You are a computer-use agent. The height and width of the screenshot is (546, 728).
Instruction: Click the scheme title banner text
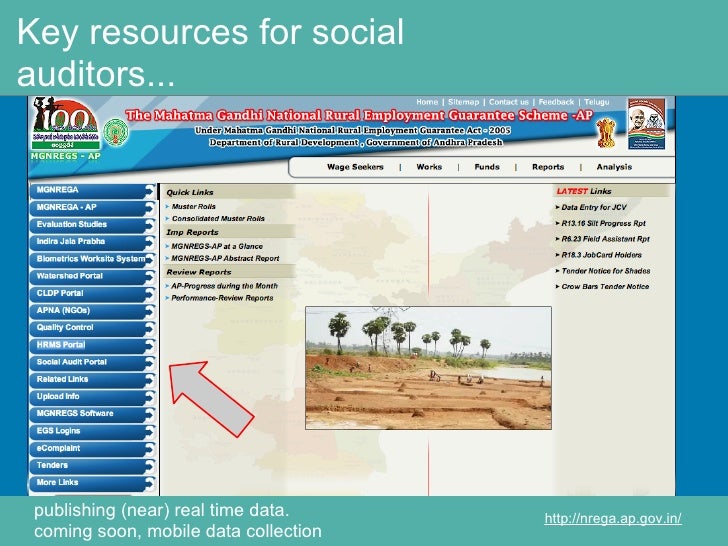click(x=359, y=115)
